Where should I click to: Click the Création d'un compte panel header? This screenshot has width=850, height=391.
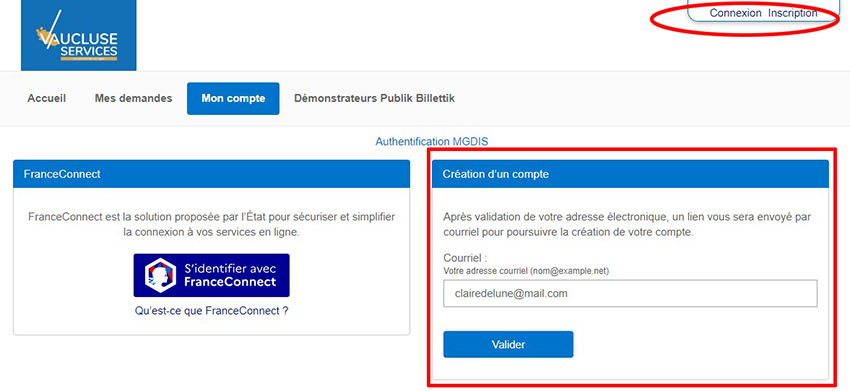click(x=630, y=174)
